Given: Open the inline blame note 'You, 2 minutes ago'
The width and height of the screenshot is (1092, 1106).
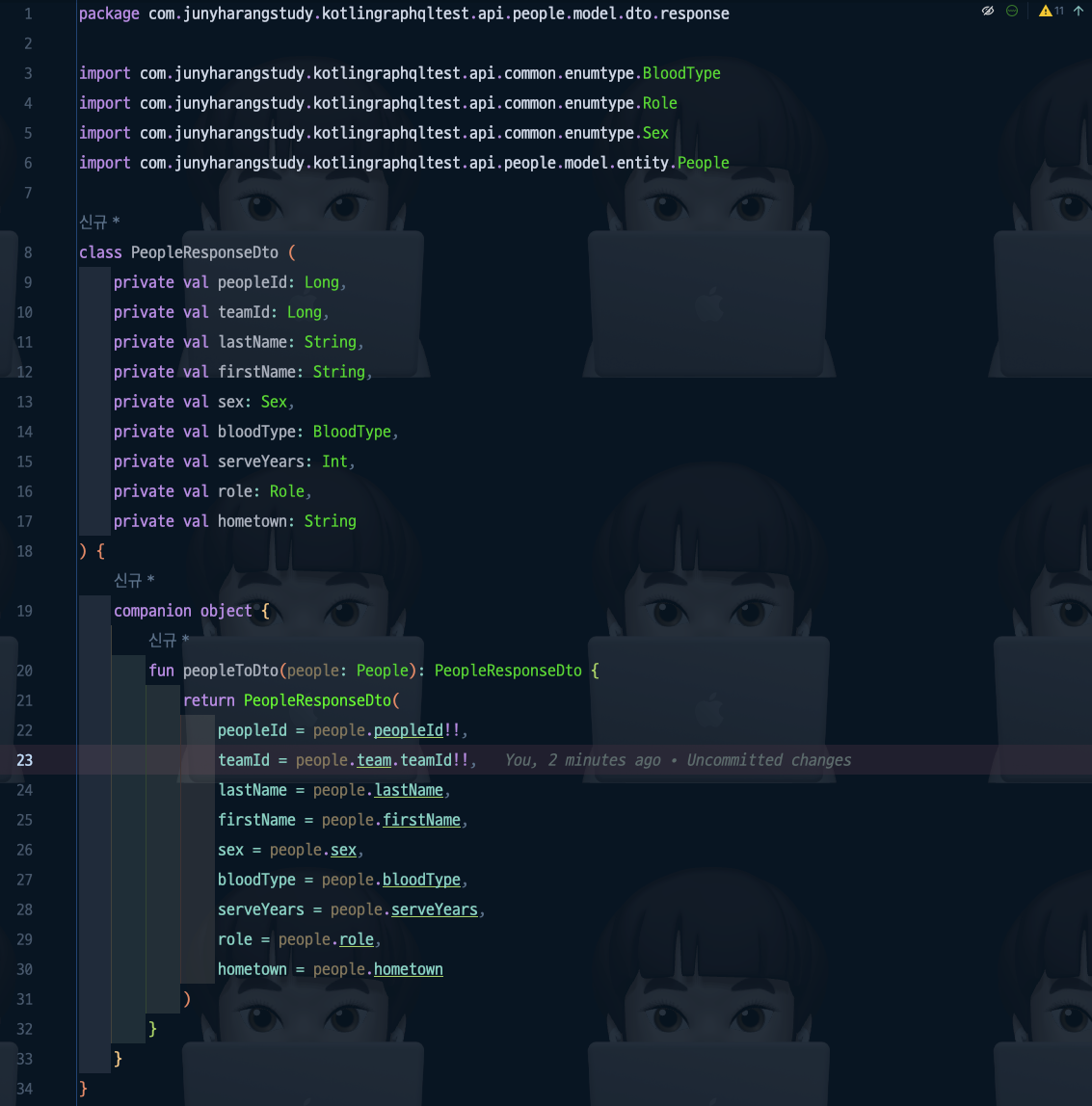Looking at the screenshot, I should click(678, 760).
